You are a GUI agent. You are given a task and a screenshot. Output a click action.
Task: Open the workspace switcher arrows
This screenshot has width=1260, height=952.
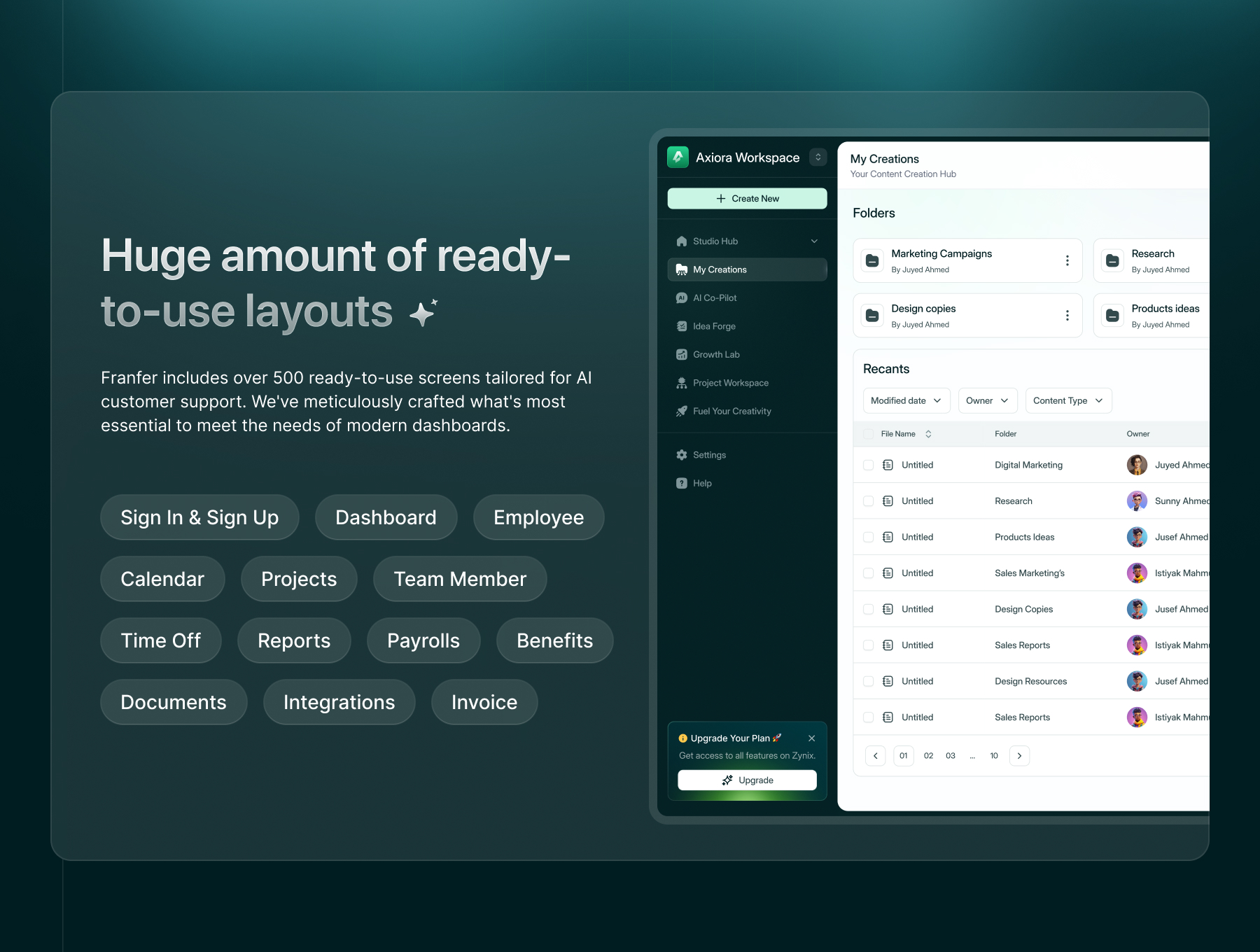818,157
